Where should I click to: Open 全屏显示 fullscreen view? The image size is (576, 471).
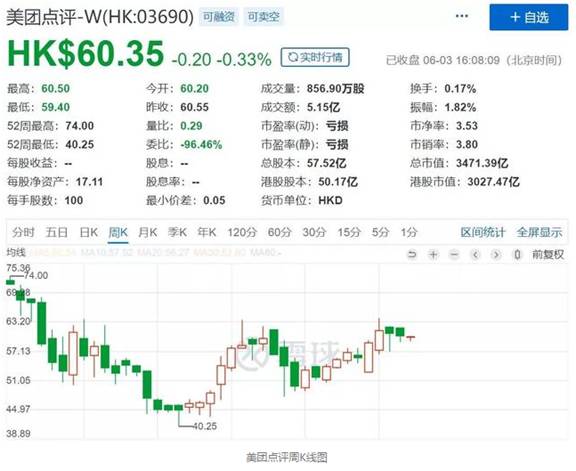tap(539, 232)
